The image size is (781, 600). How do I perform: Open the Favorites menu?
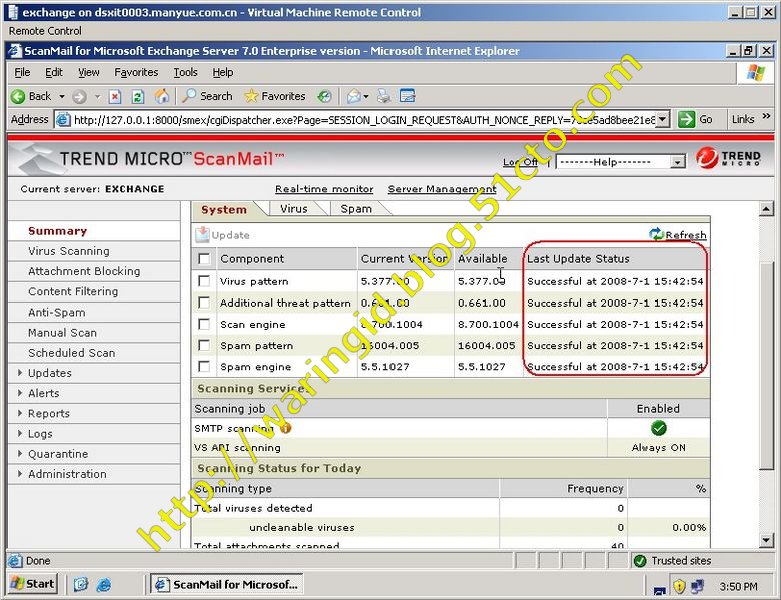136,72
